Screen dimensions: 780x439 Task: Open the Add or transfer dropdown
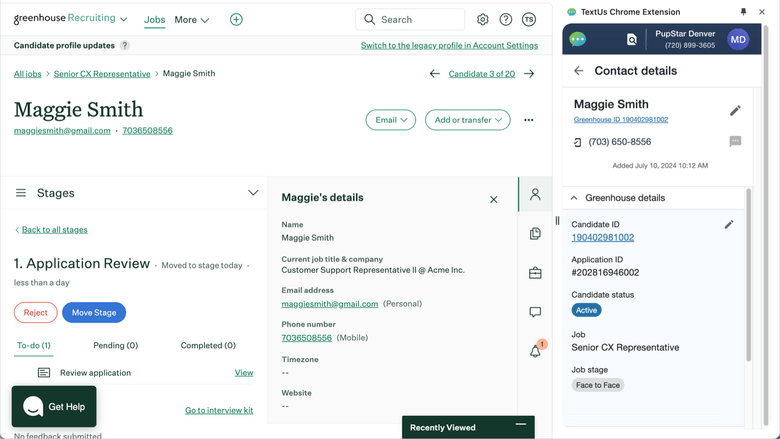[468, 120]
